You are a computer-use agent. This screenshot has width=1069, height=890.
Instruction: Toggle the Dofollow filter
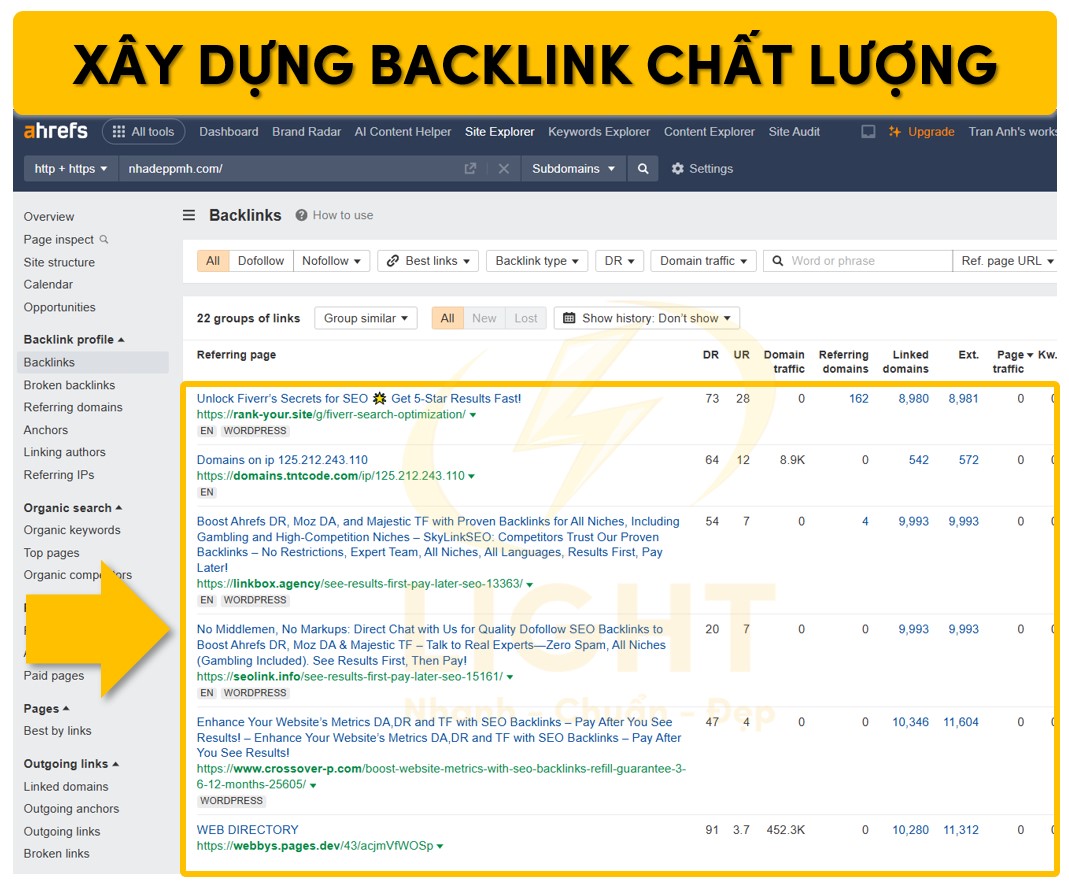(260, 261)
